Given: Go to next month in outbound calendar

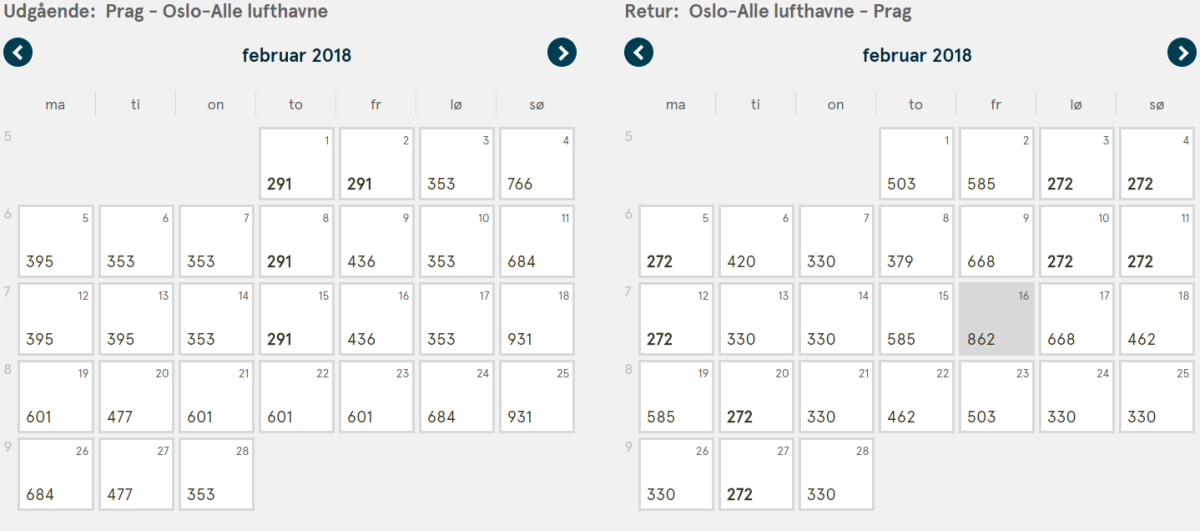Looking at the screenshot, I should coord(562,53).
